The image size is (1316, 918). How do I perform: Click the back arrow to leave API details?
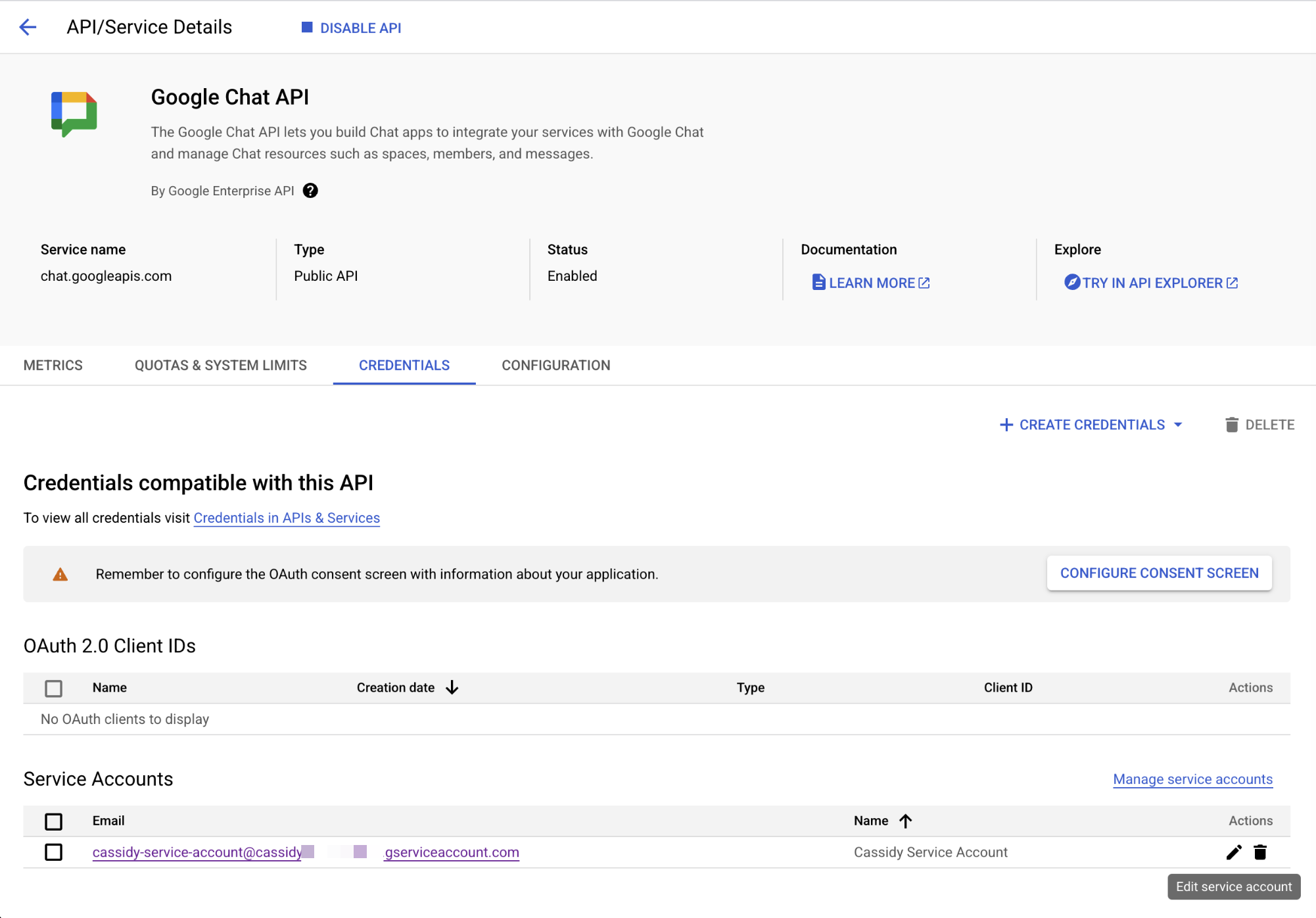point(28,27)
